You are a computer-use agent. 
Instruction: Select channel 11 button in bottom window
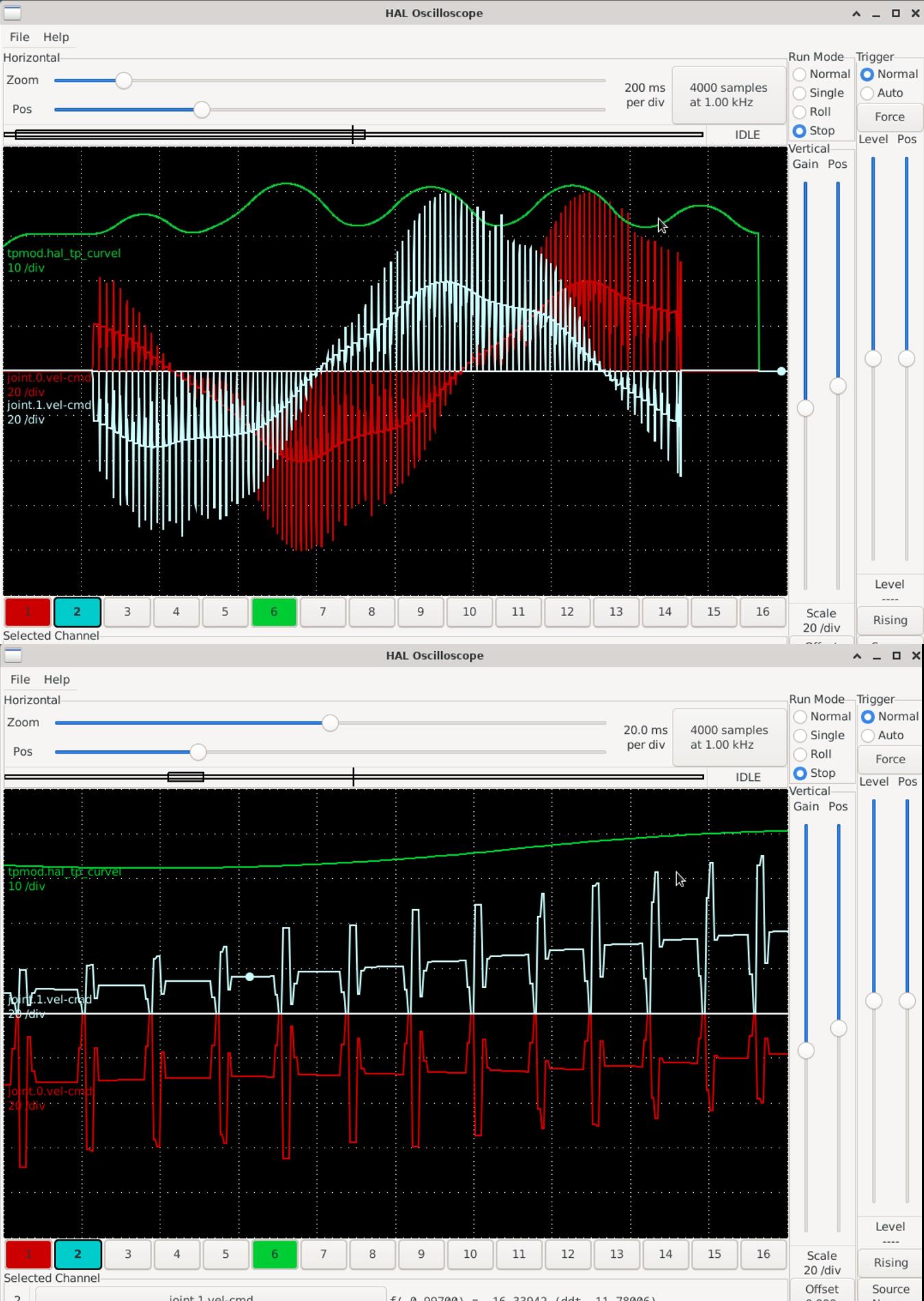[x=519, y=1255]
